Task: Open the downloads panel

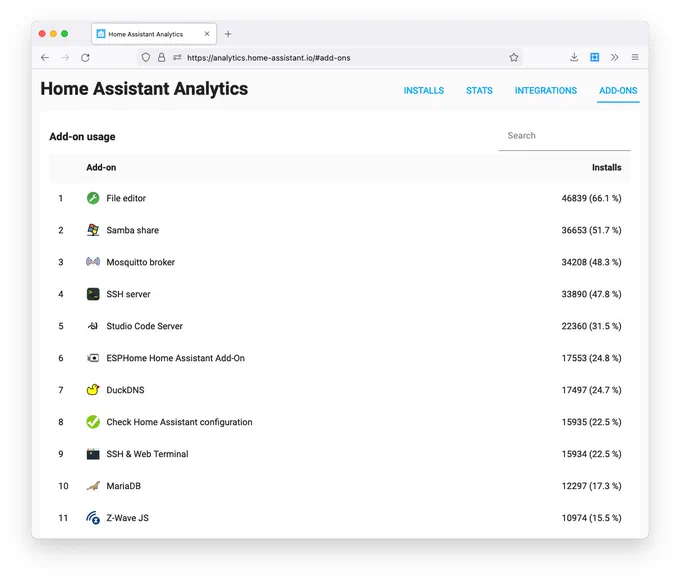Action: click(574, 57)
